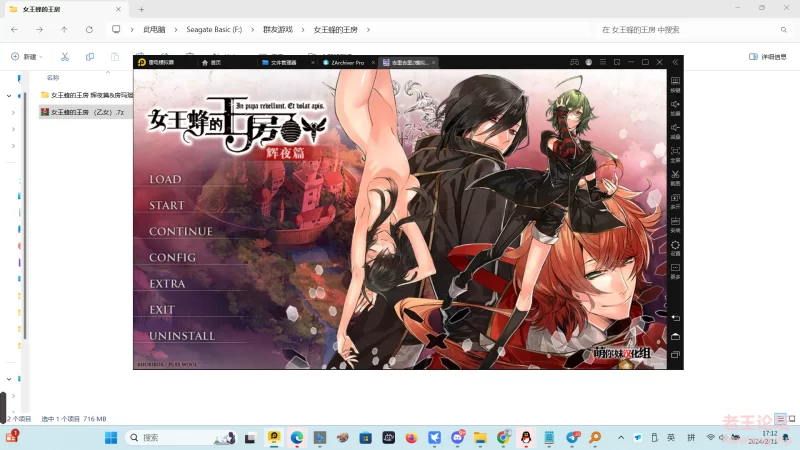
Task: Click 群友游戏 breadcrumb in address bar
Action: (278, 30)
